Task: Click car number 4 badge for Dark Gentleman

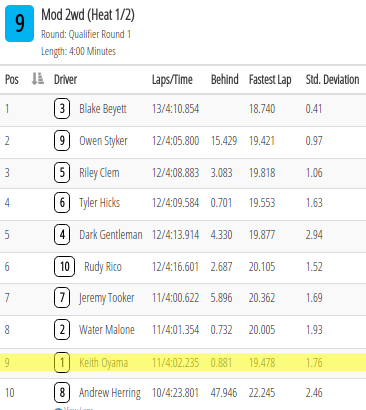Action: [x=62, y=235]
